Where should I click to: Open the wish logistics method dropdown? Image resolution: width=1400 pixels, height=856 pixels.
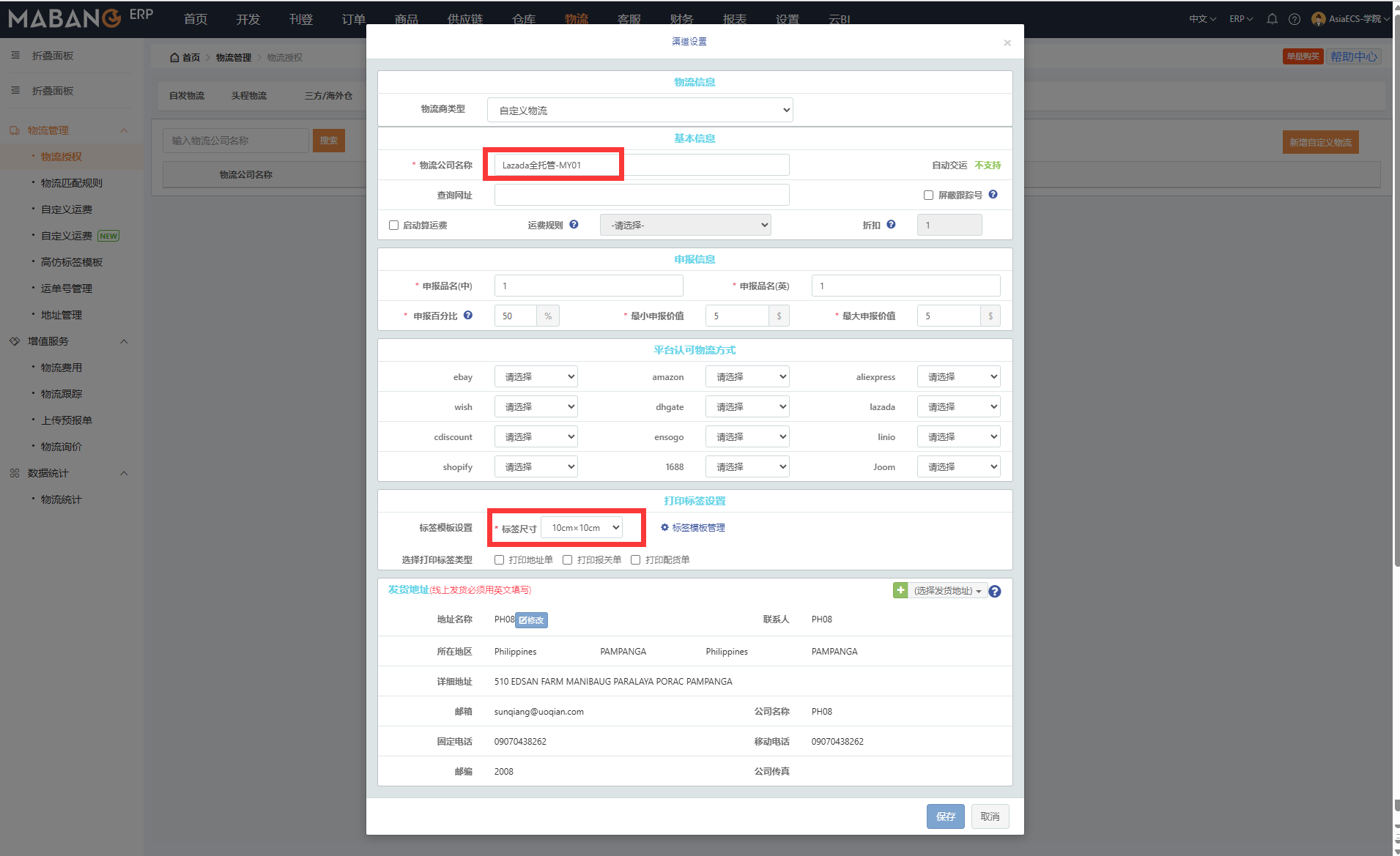(536, 406)
